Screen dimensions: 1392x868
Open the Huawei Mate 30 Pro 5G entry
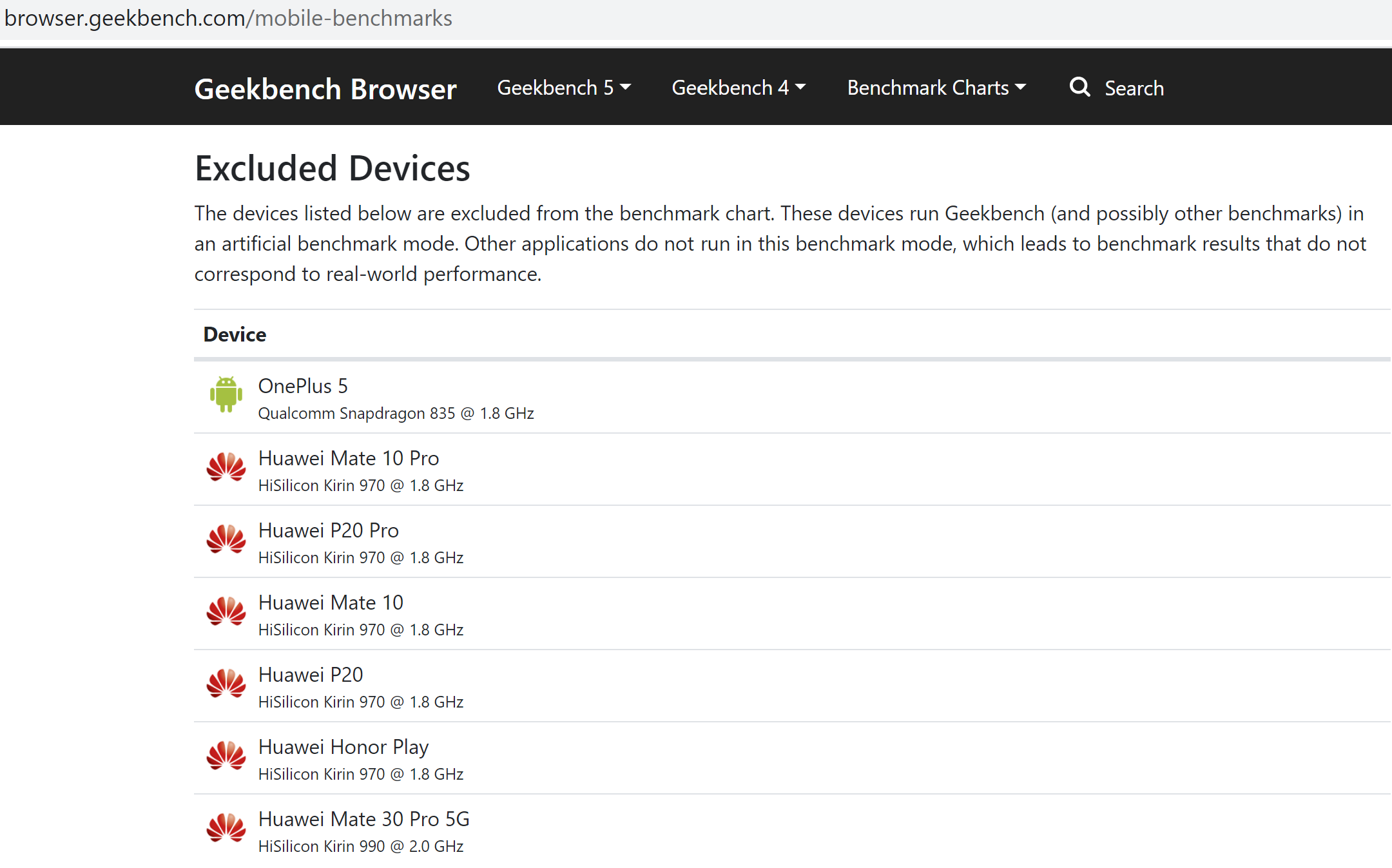(364, 819)
